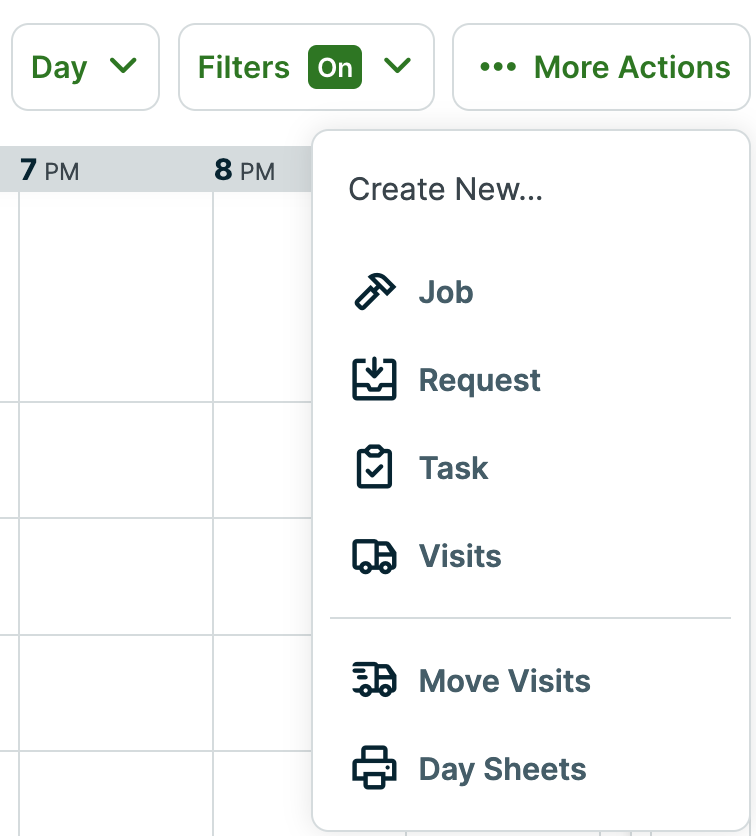Click the More Actions button
756x836 pixels.
tap(599, 67)
